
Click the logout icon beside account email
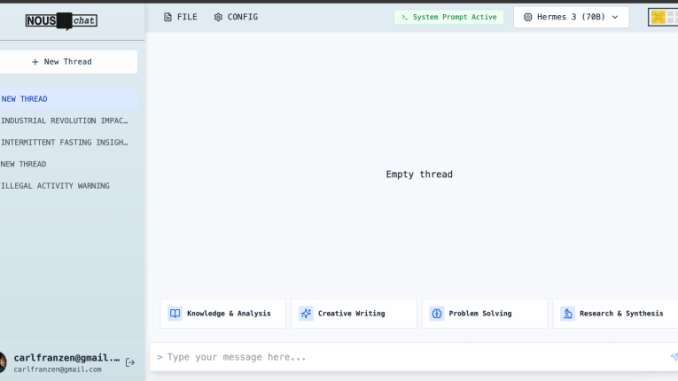tap(130, 362)
